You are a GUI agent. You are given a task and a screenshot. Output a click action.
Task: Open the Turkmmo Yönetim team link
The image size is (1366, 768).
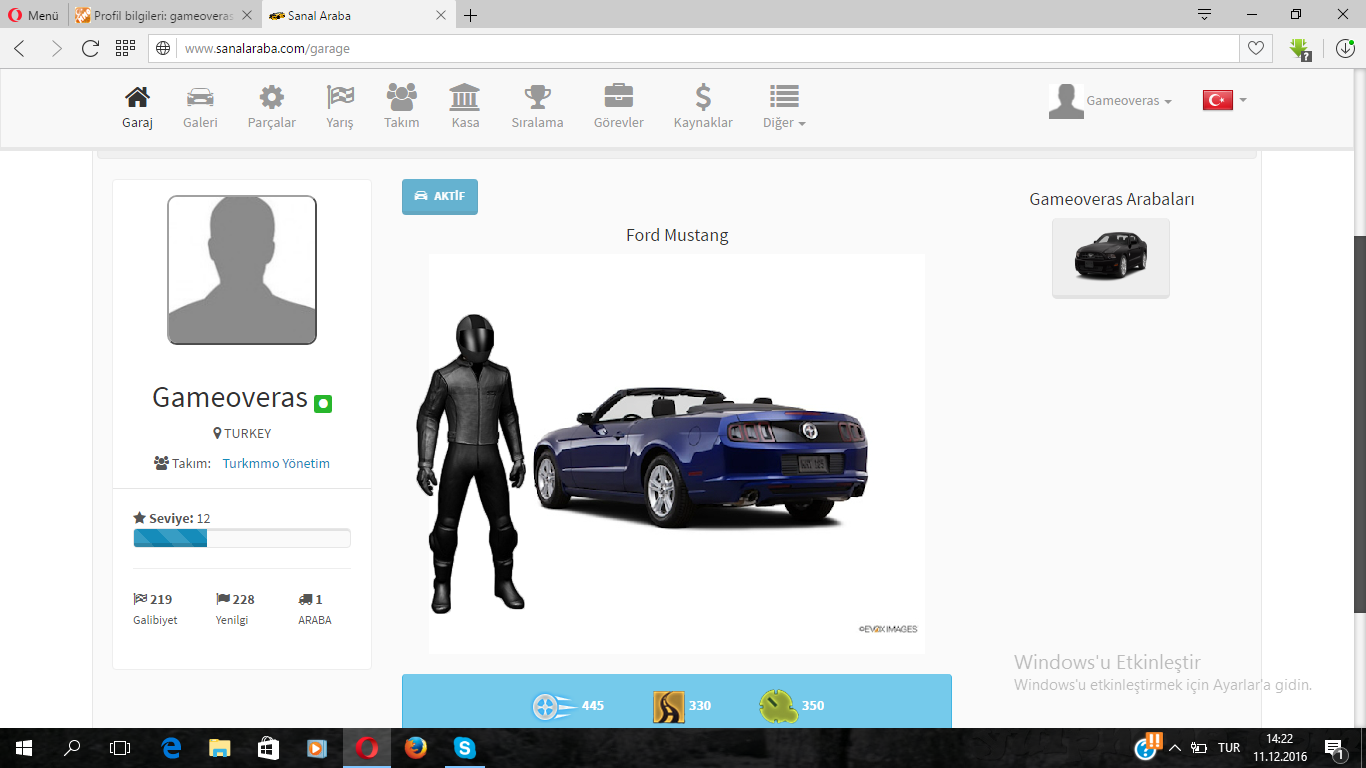click(276, 464)
